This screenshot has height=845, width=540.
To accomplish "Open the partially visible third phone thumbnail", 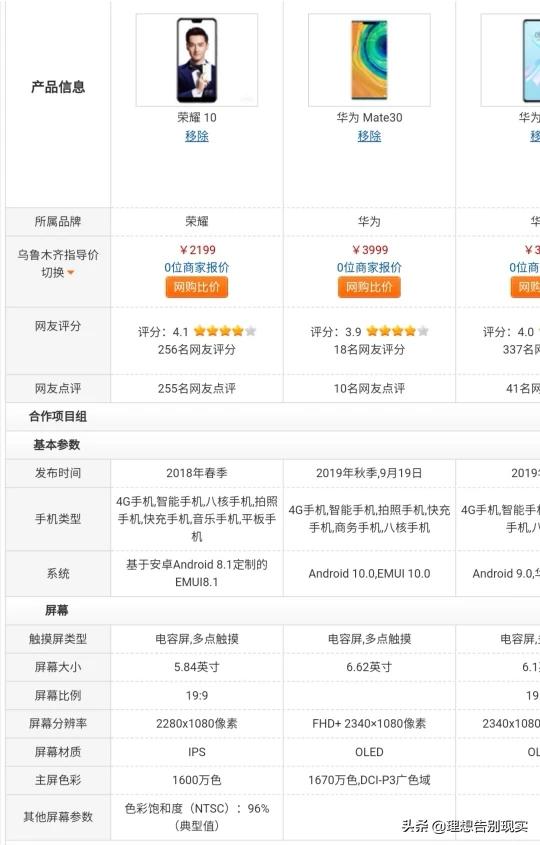I will pyautogui.click(x=510, y=60).
